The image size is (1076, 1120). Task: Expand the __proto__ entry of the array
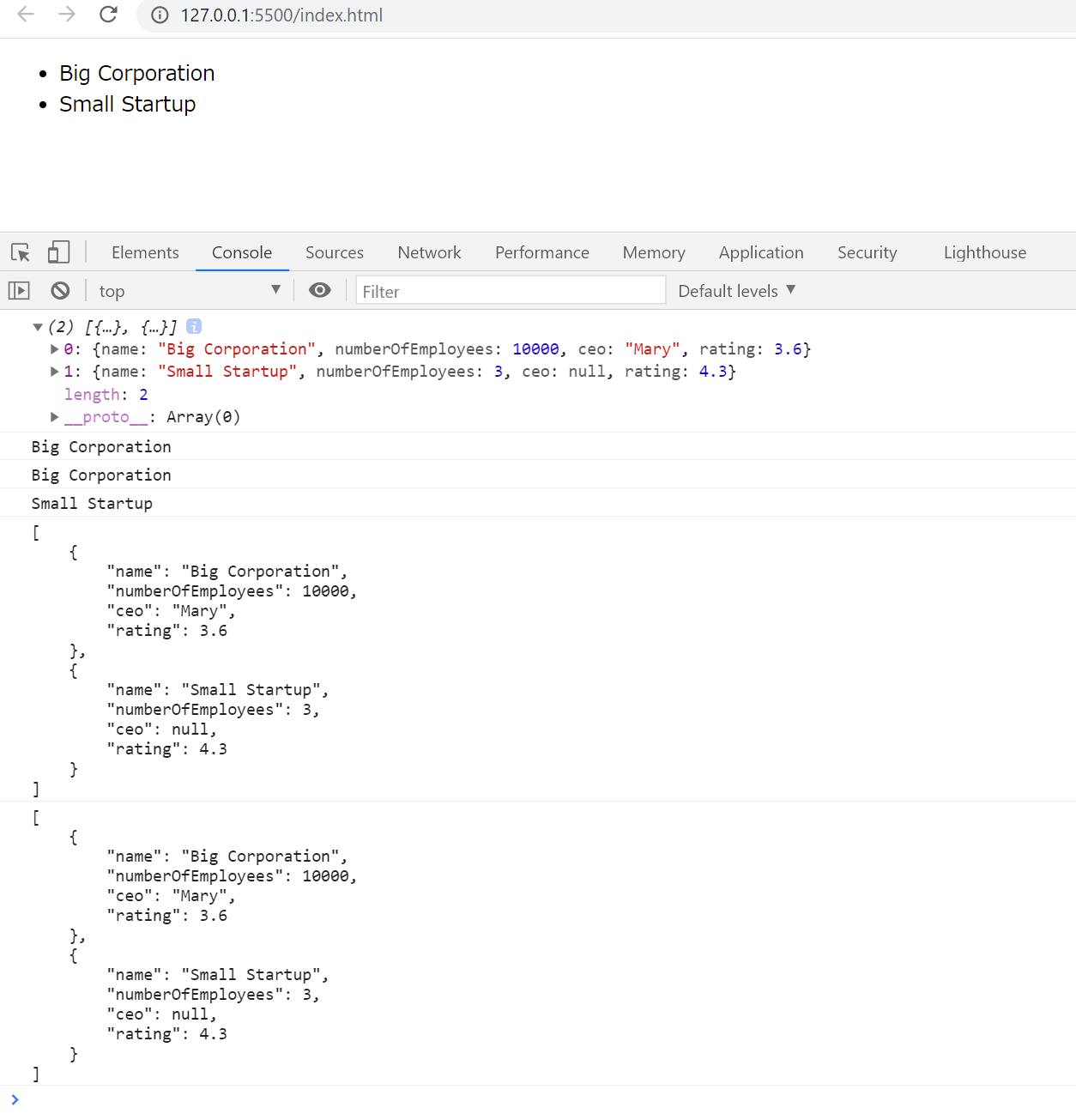point(54,416)
